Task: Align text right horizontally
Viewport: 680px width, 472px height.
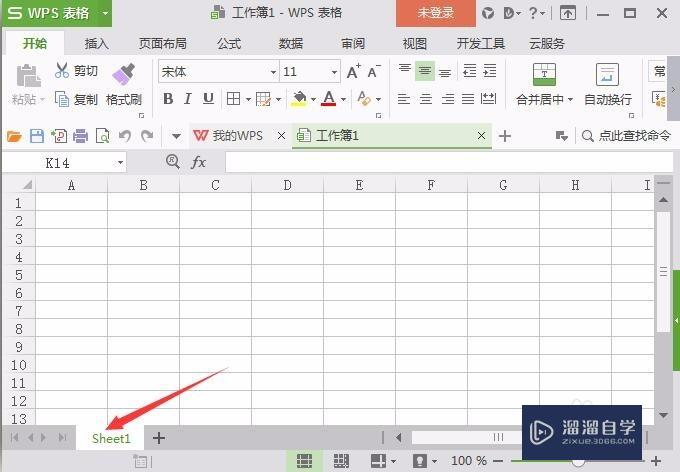Action: 447,99
